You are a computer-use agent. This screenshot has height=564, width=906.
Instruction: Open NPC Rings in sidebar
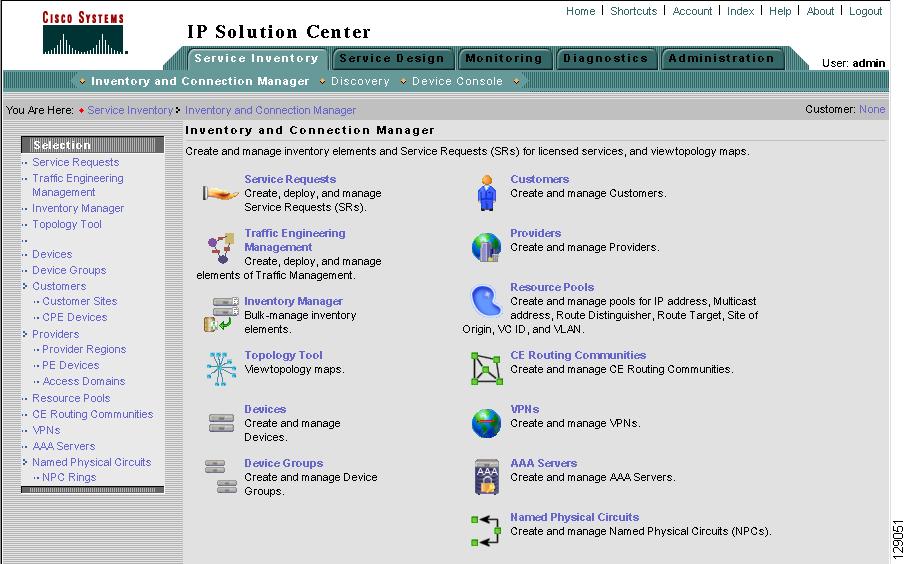[x=69, y=477]
